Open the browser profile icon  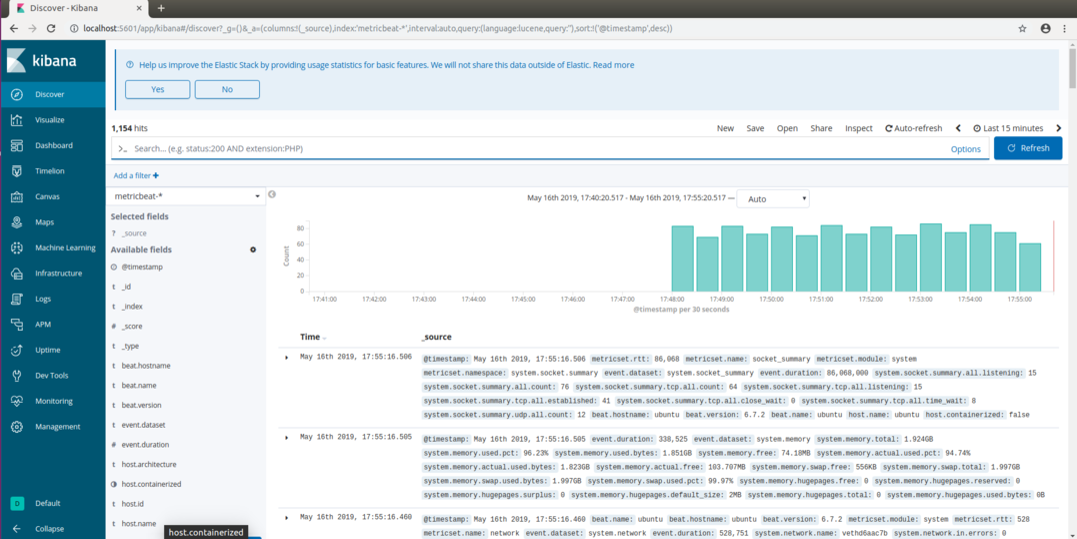pos(1045,28)
